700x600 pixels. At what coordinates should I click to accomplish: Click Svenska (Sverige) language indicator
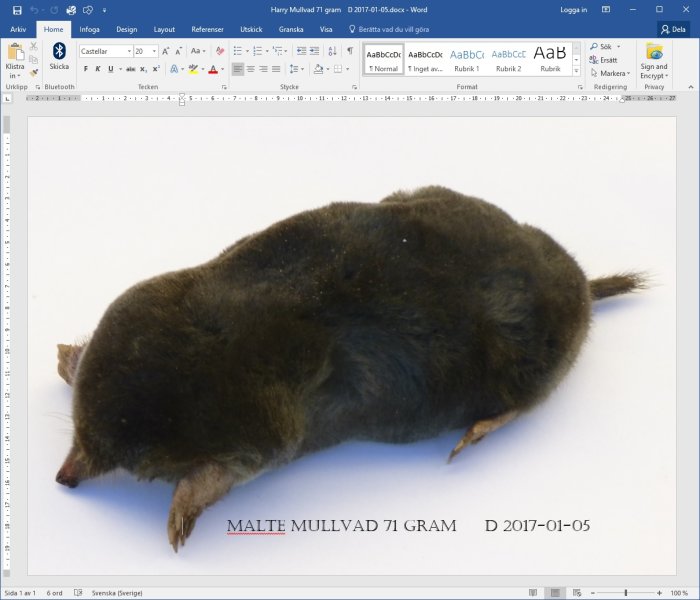point(117,593)
